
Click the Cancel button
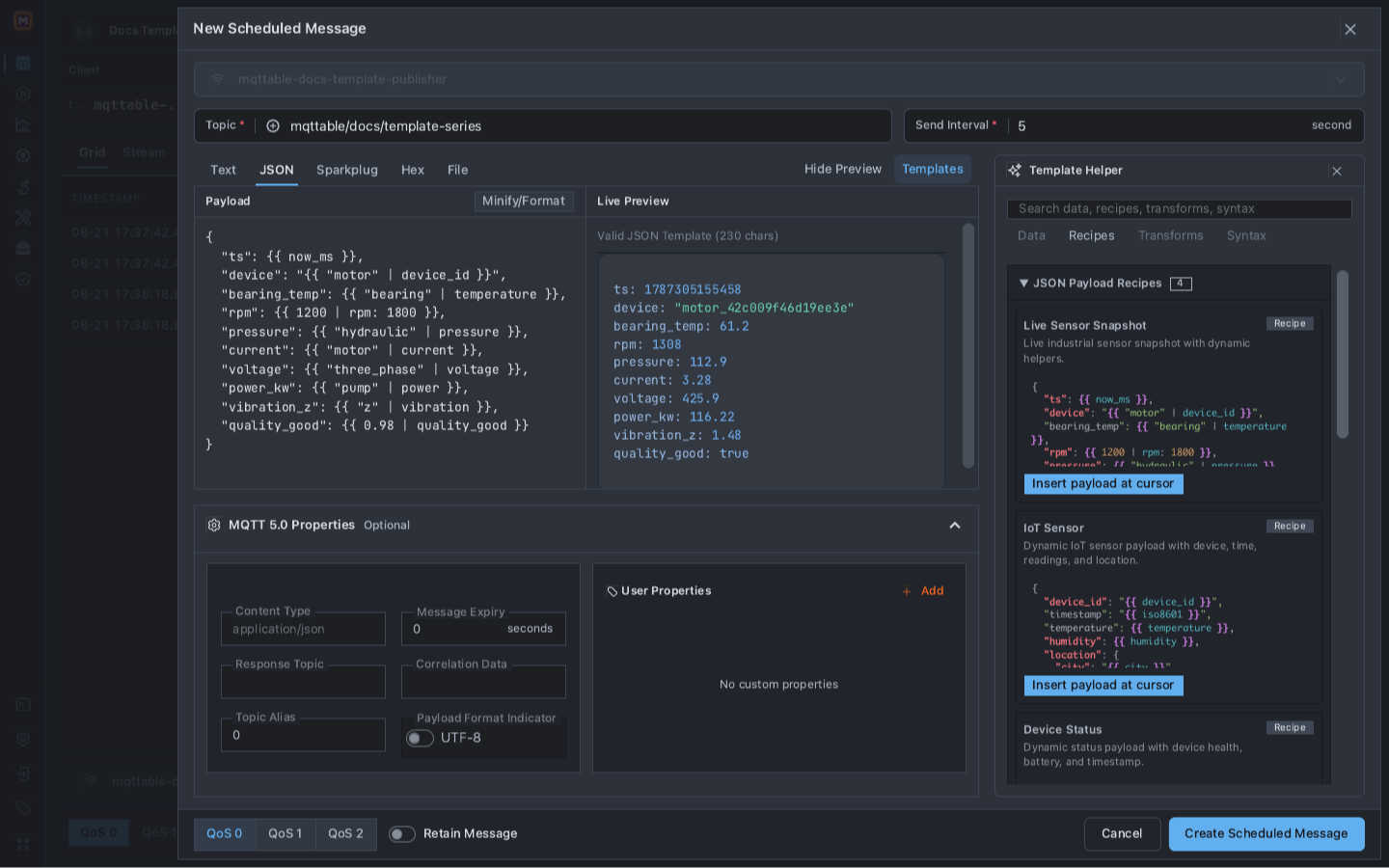coord(1122,834)
